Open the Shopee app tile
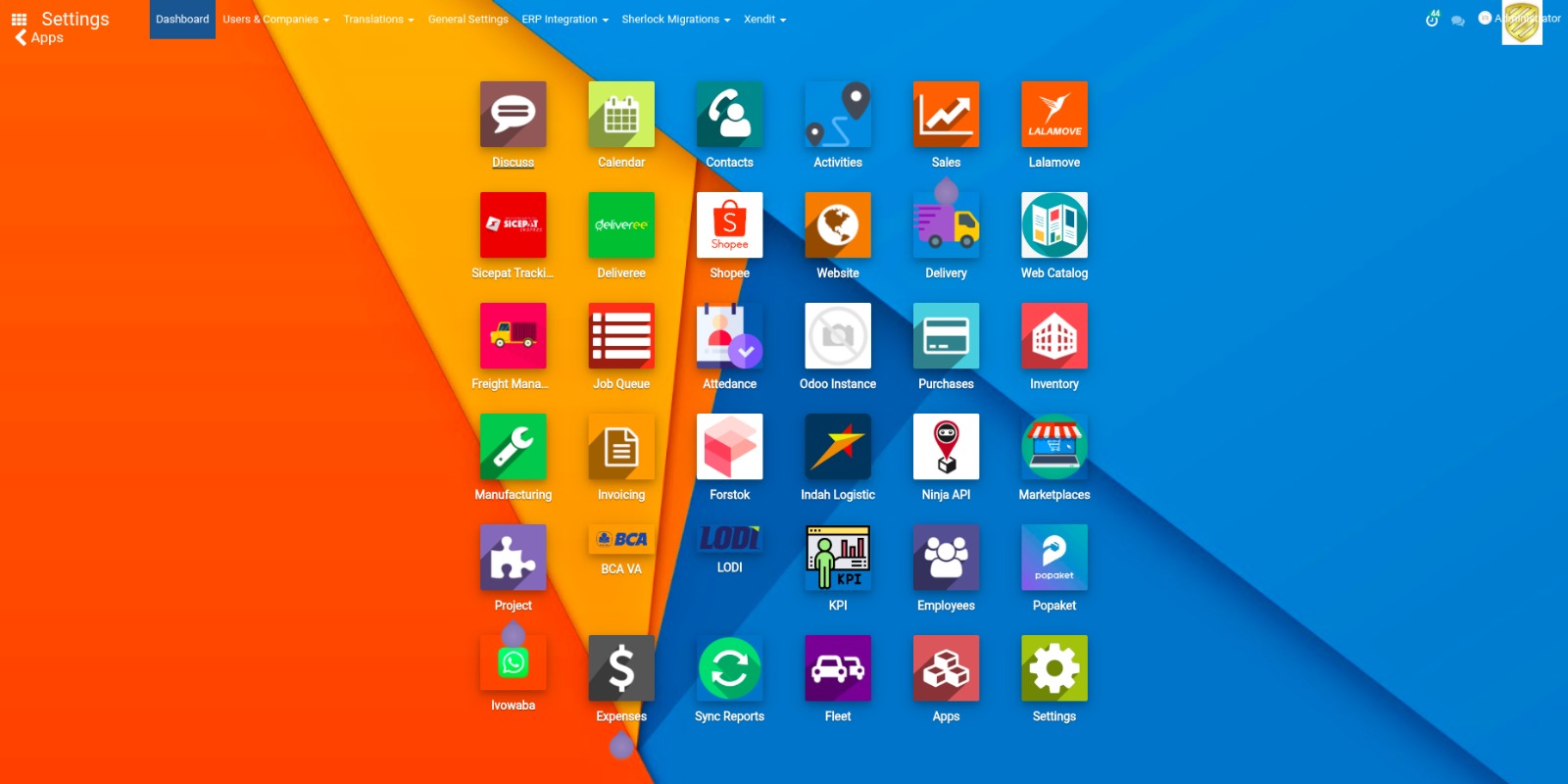The image size is (1568, 784). 729,225
